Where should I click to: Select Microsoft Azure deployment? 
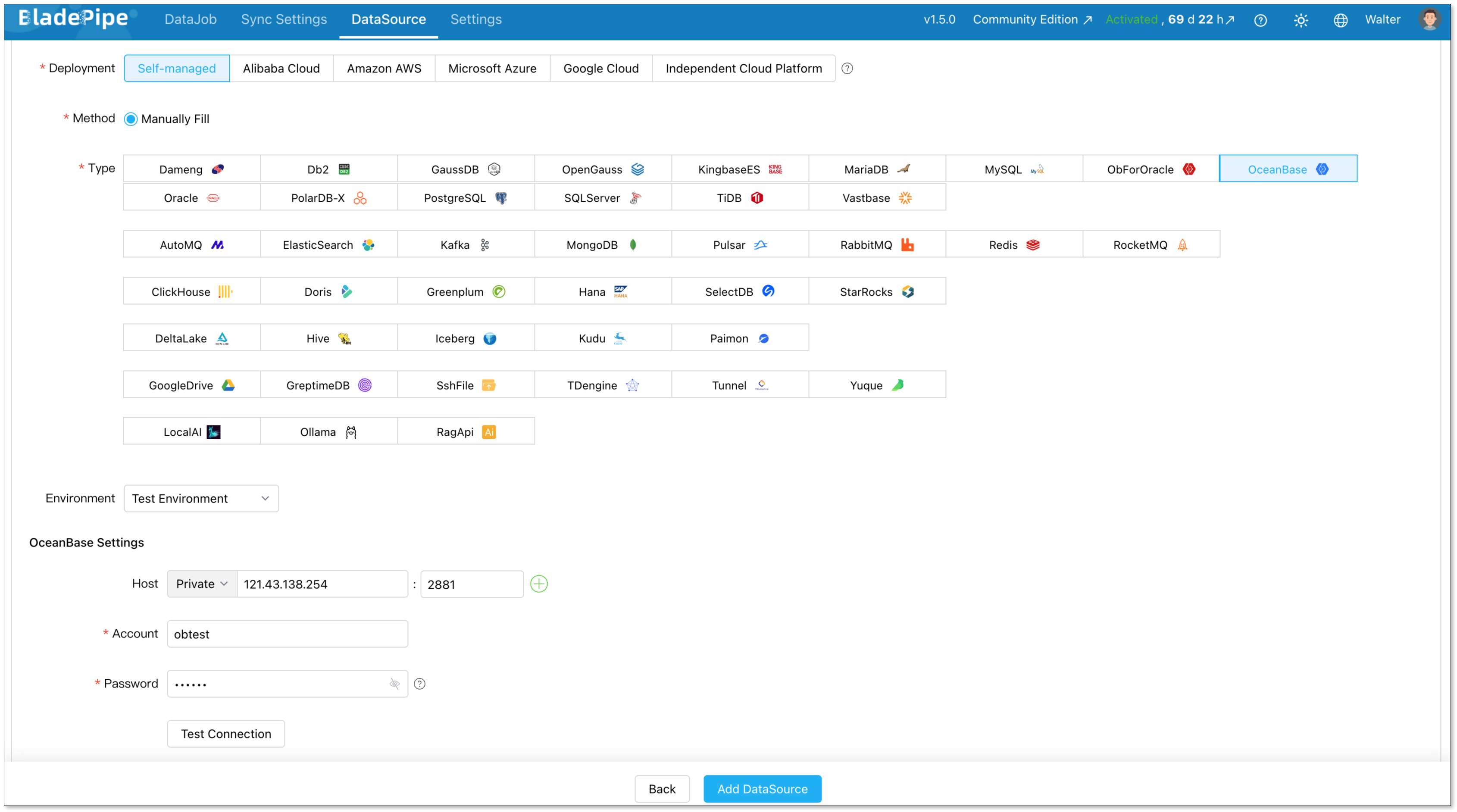492,69
